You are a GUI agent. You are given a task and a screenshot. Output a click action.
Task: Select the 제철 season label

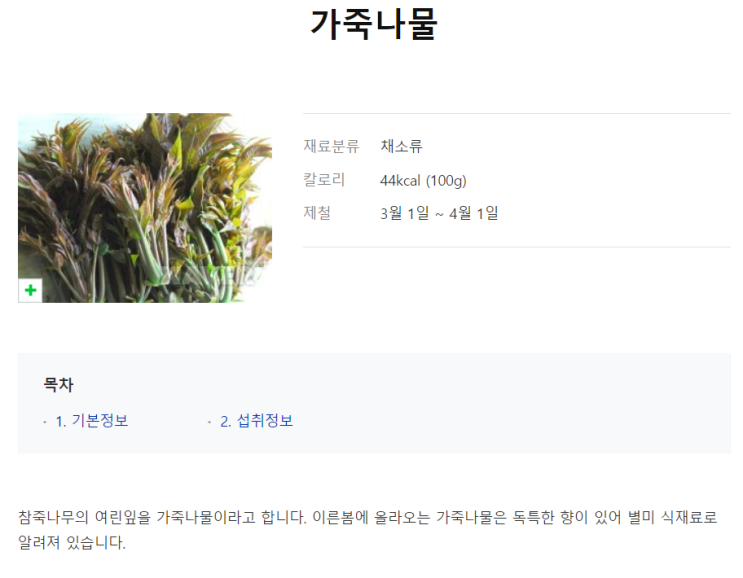click(x=317, y=213)
